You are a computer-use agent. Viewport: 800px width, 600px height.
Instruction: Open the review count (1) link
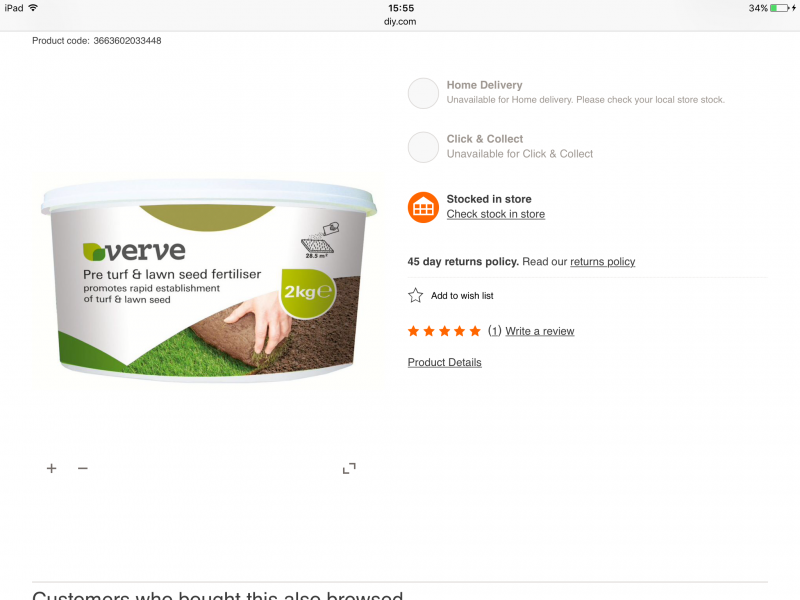[x=494, y=331]
